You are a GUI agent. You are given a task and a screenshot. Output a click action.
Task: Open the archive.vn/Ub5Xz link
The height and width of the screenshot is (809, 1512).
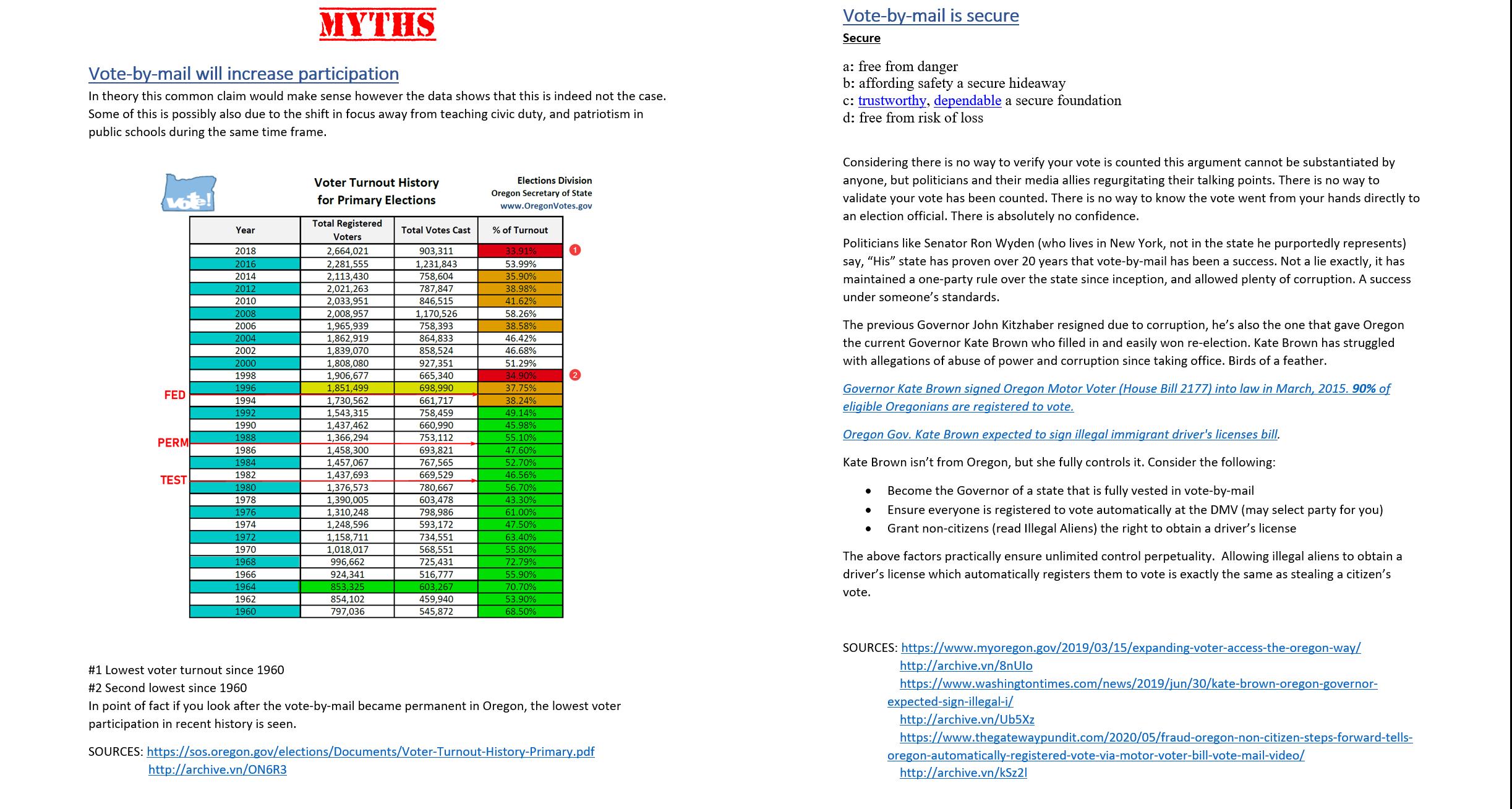click(x=967, y=719)
